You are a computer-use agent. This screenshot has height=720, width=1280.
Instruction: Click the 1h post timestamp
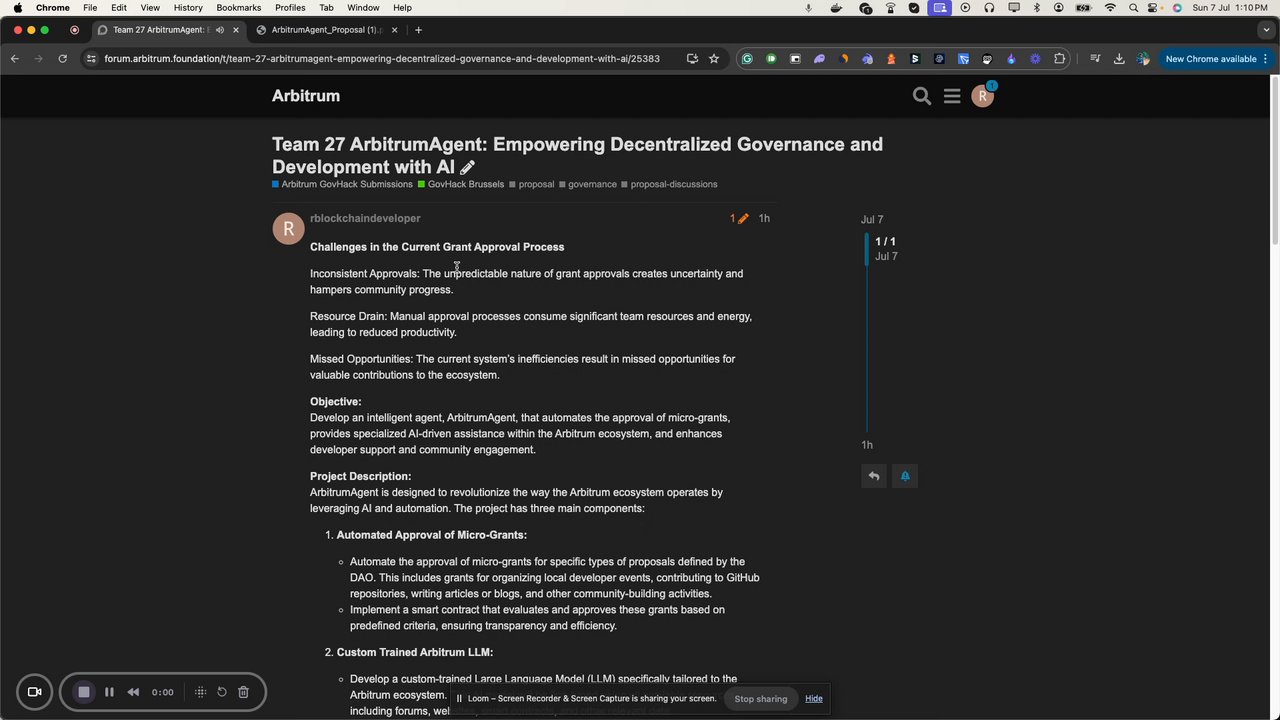764,218
